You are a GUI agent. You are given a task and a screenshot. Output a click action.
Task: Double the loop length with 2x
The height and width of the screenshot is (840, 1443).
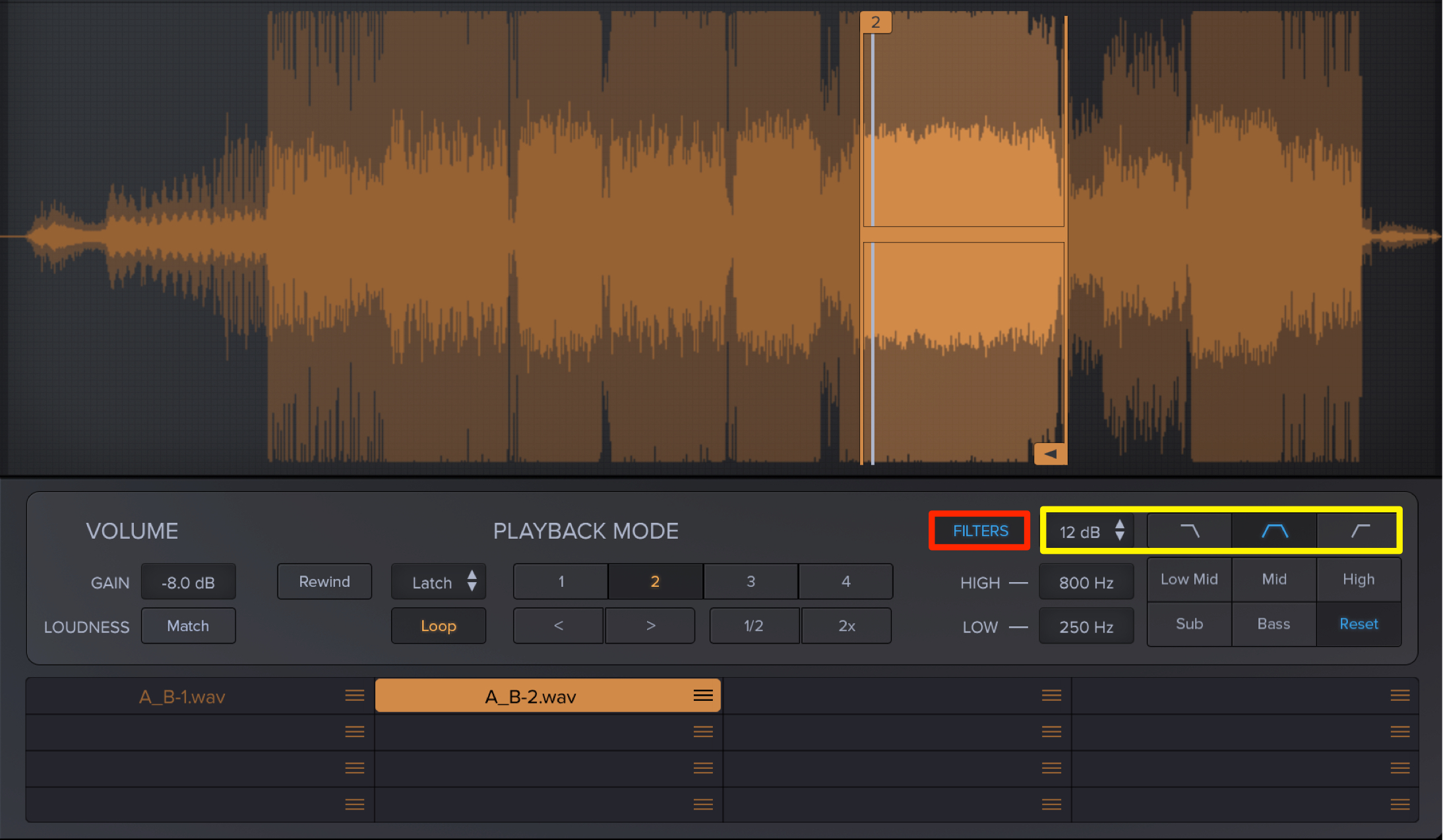pos(847,626)
